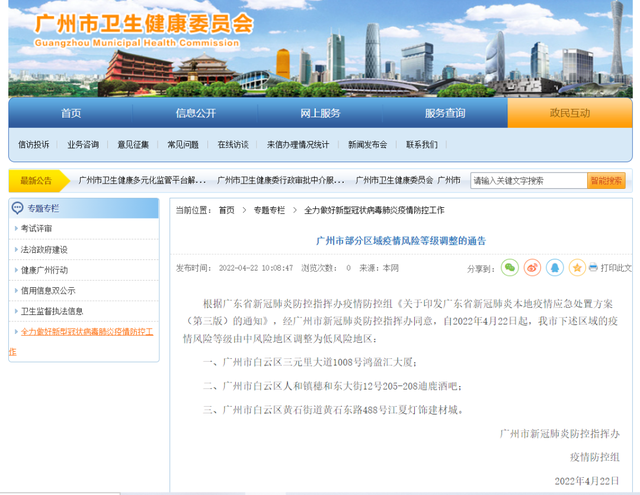
Task: Open the 首页 navigation tab
Action: (x=70, y=113)
